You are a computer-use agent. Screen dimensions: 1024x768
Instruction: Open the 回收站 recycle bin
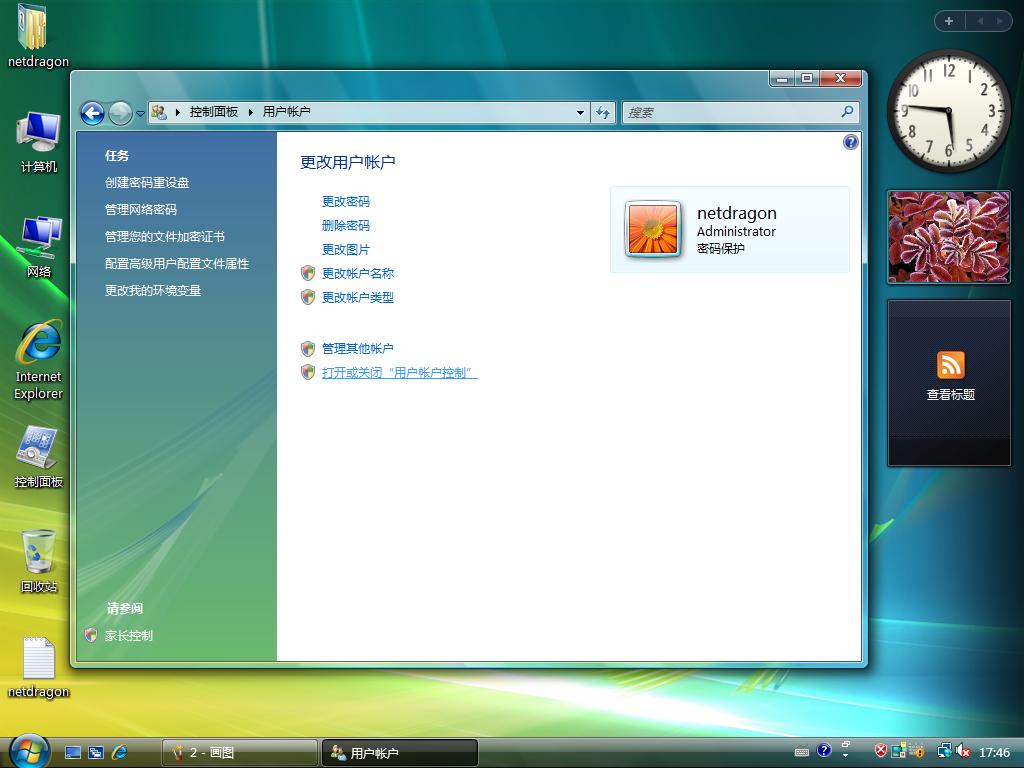39,562
